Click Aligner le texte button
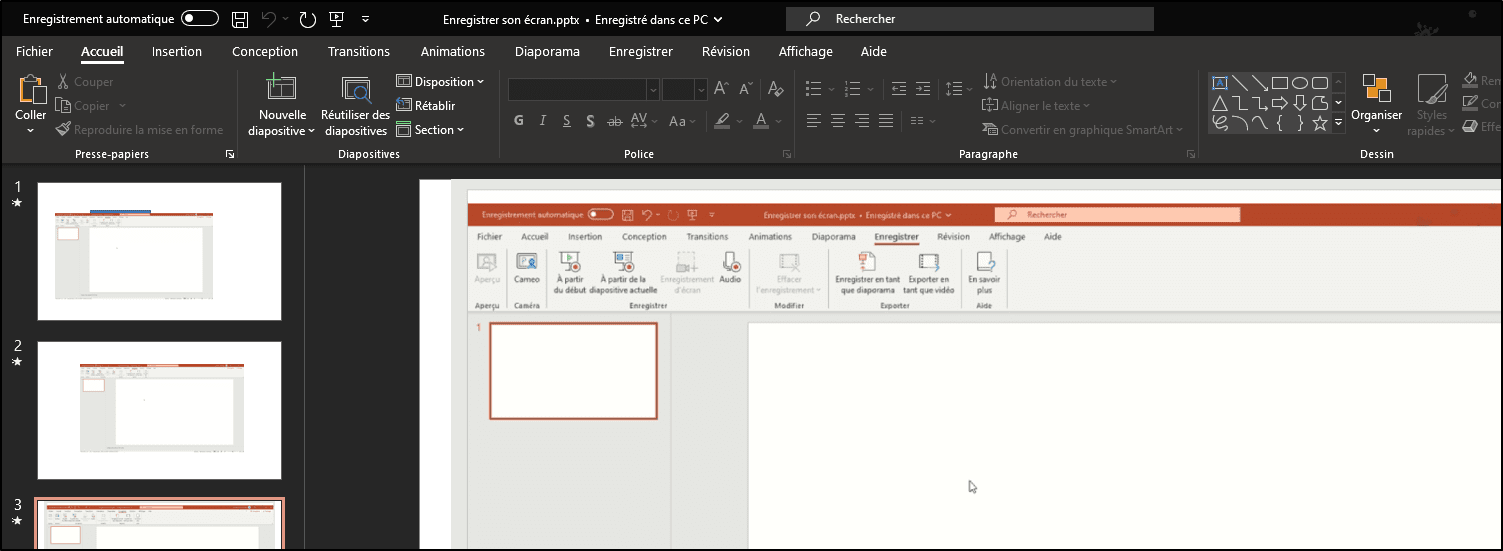The width and height of the screenshot is (1503, 551). click(1037, 106)
